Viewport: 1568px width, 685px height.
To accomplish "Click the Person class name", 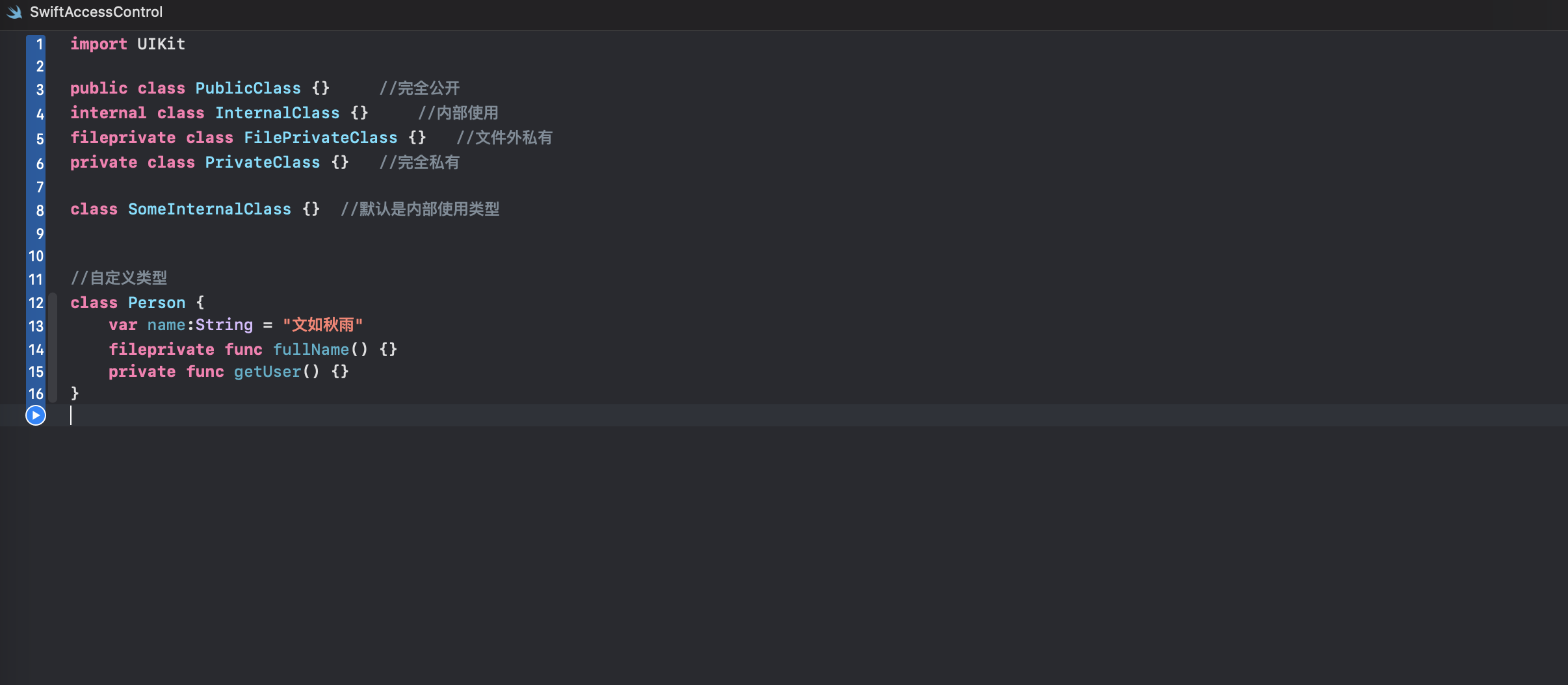I will tap(156, 303).
